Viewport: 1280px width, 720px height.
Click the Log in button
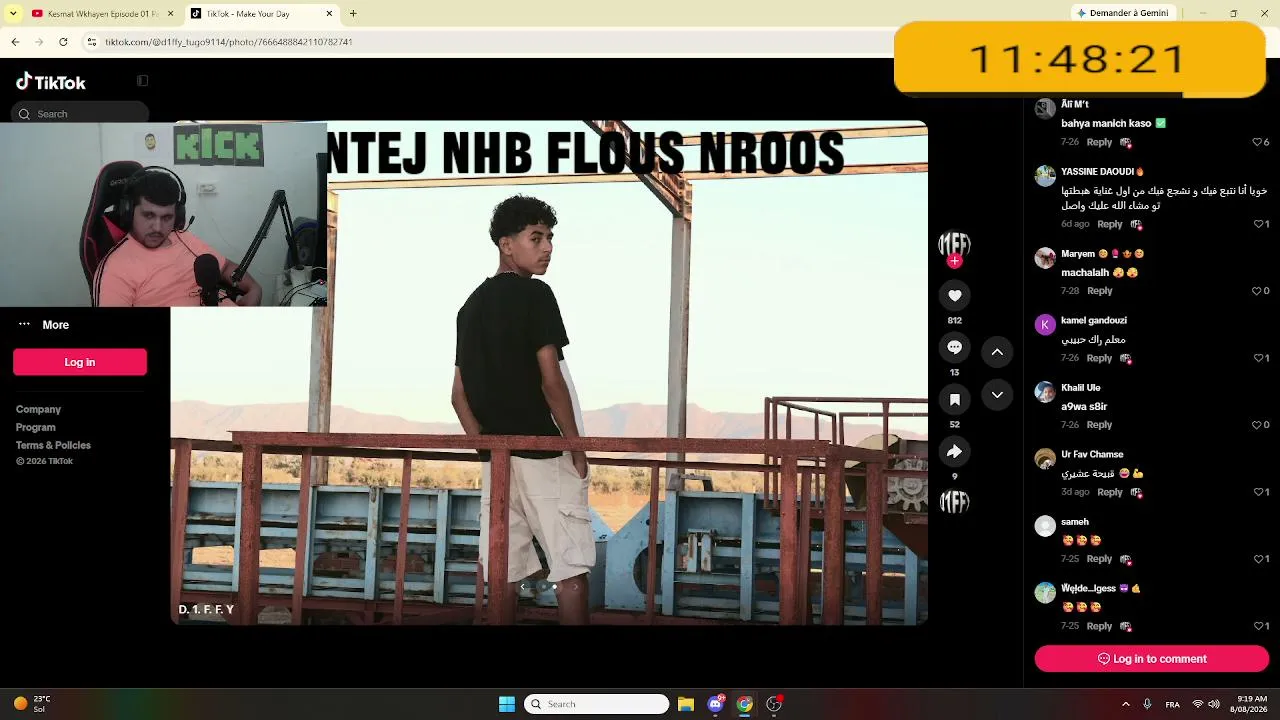pos(80,362)
